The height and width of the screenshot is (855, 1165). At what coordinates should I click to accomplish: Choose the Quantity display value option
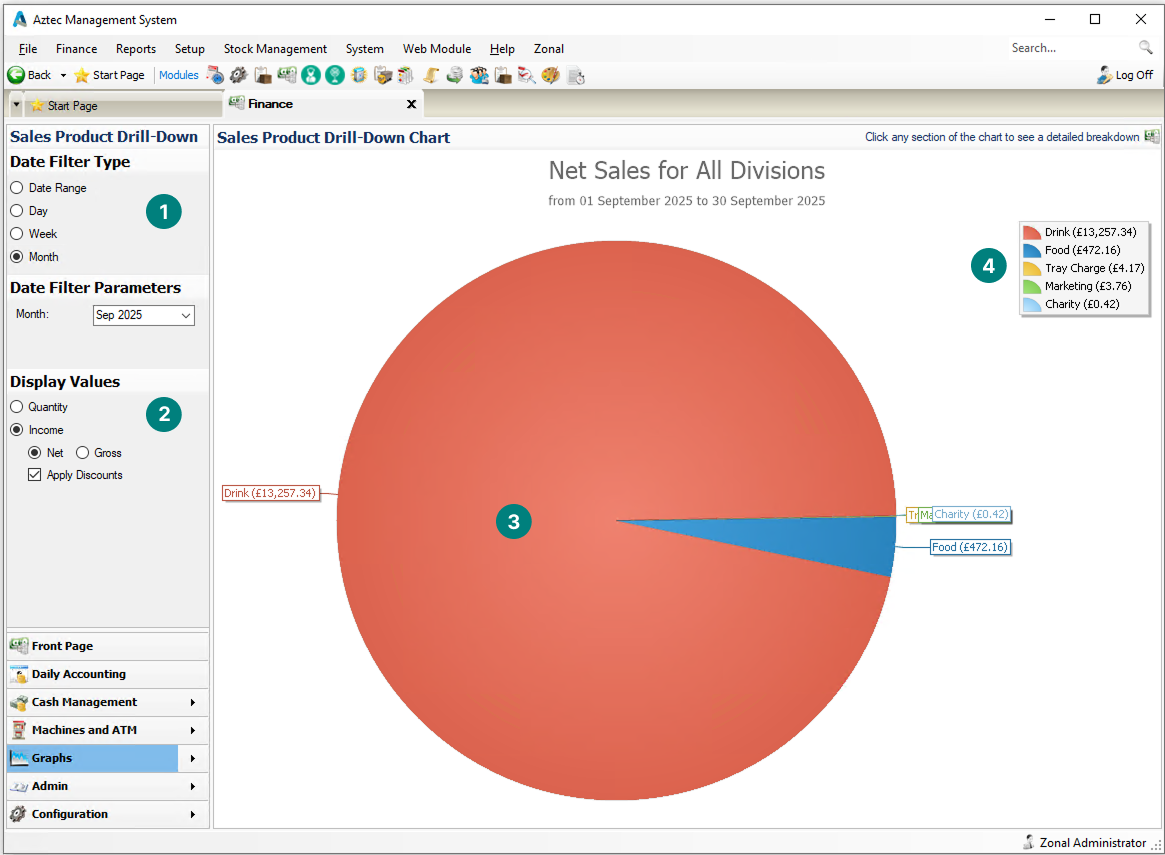click(x=17, y=407)
